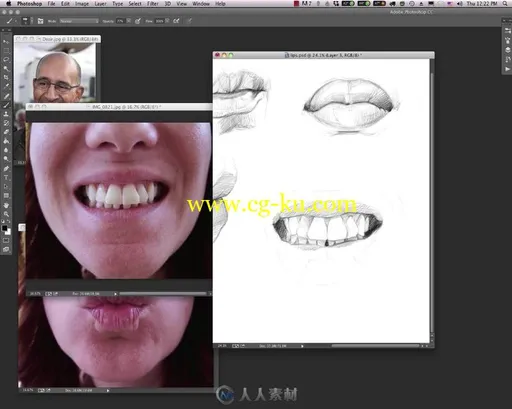
Task: Select the Paint Bucket tool
Action: pos(6,141)
